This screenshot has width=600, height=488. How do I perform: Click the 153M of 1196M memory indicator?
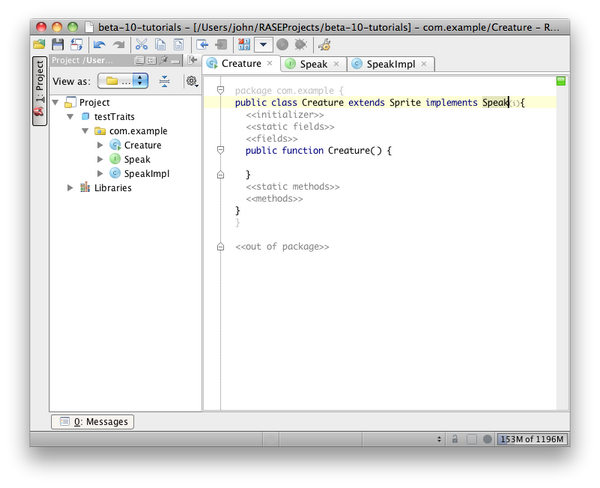tap(532, 439)
